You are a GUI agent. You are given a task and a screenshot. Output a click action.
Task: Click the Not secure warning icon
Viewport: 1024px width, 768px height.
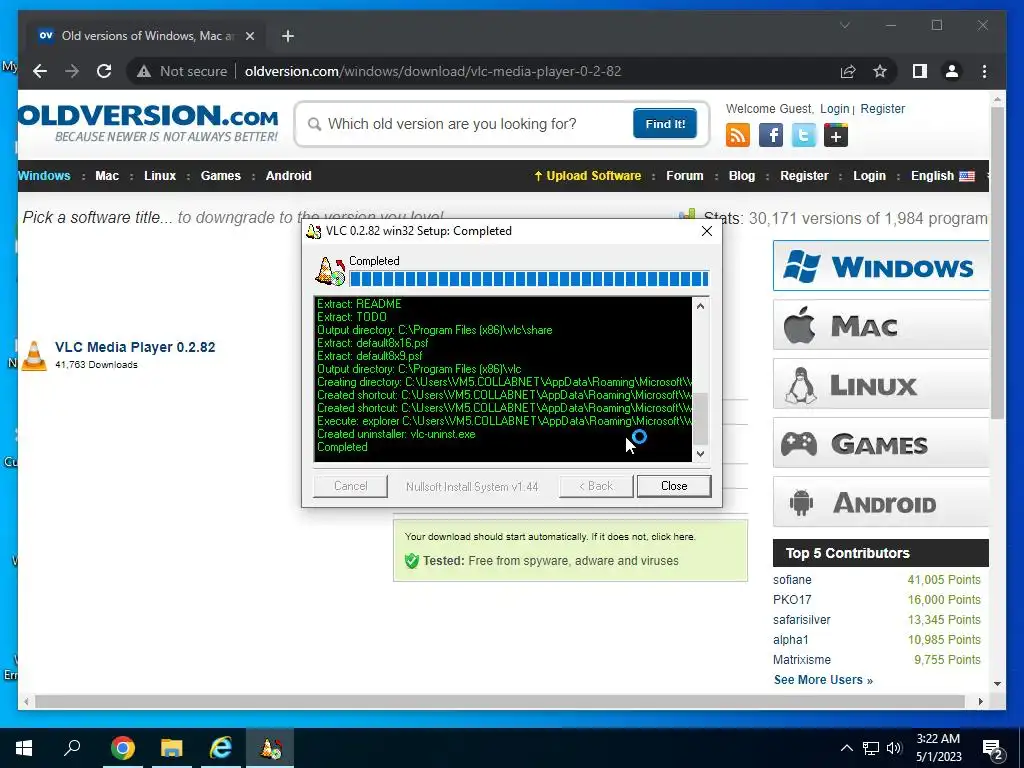click(x=144, y=72)
